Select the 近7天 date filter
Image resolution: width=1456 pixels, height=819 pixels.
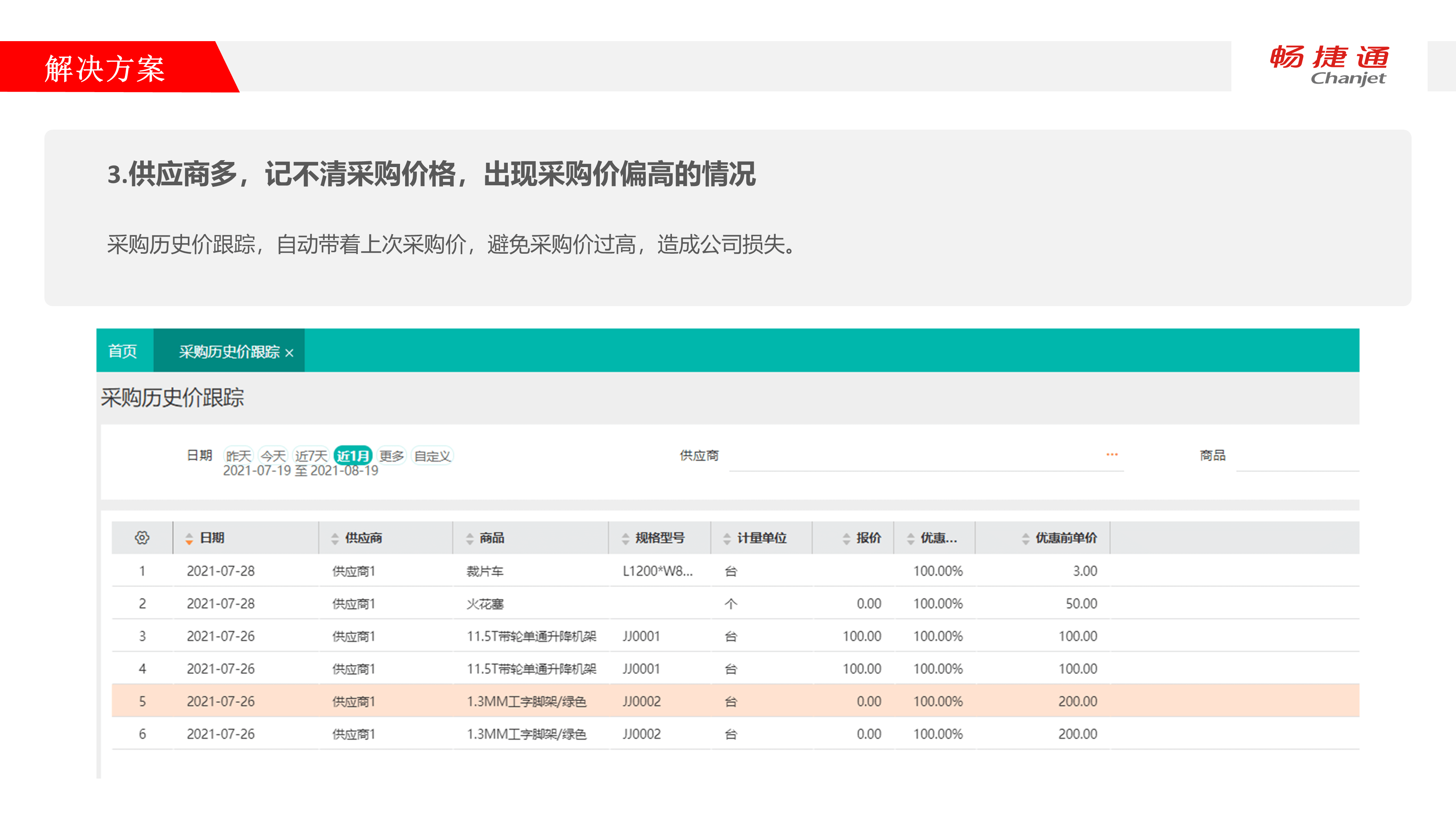pyautogui.click(x=311, y=456)
